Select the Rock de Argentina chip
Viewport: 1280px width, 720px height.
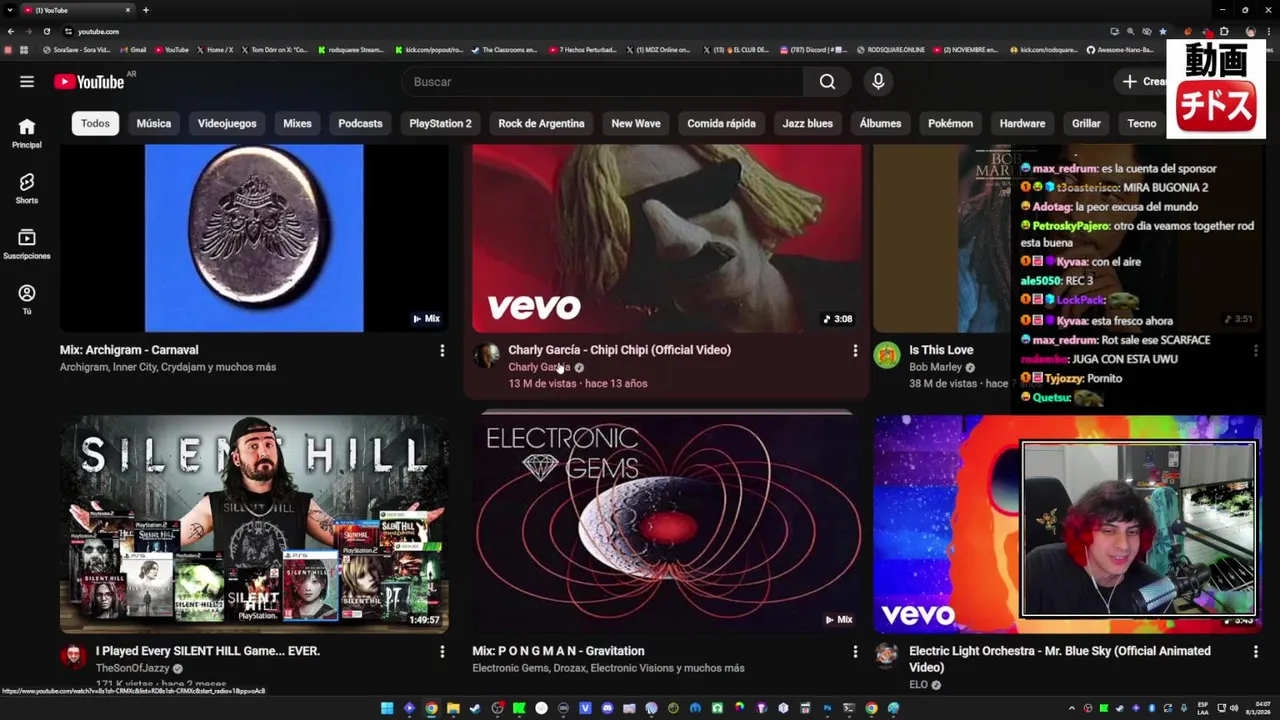pyautogui.click(x=541, y=123)
